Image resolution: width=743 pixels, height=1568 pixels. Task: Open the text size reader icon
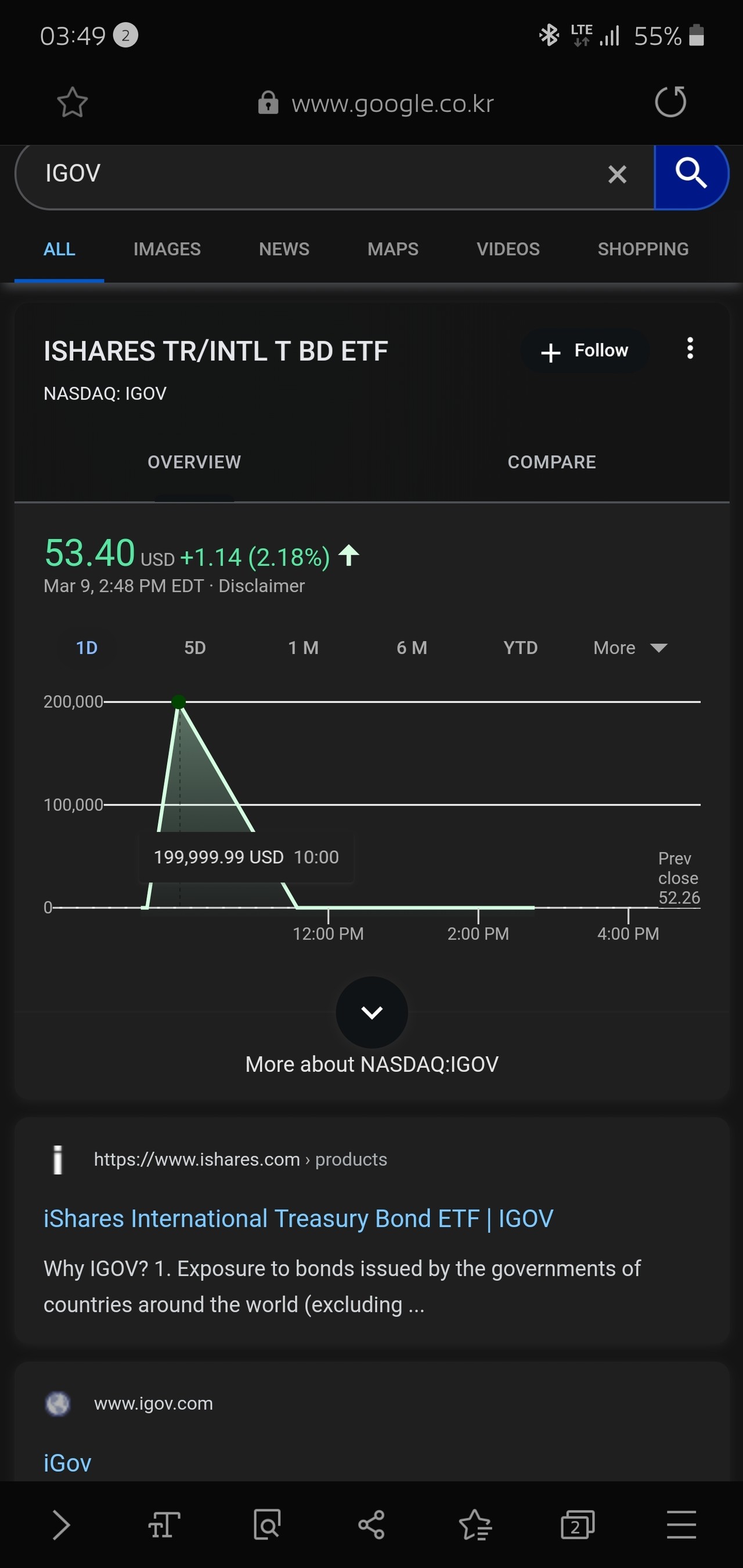point(164,1525)
